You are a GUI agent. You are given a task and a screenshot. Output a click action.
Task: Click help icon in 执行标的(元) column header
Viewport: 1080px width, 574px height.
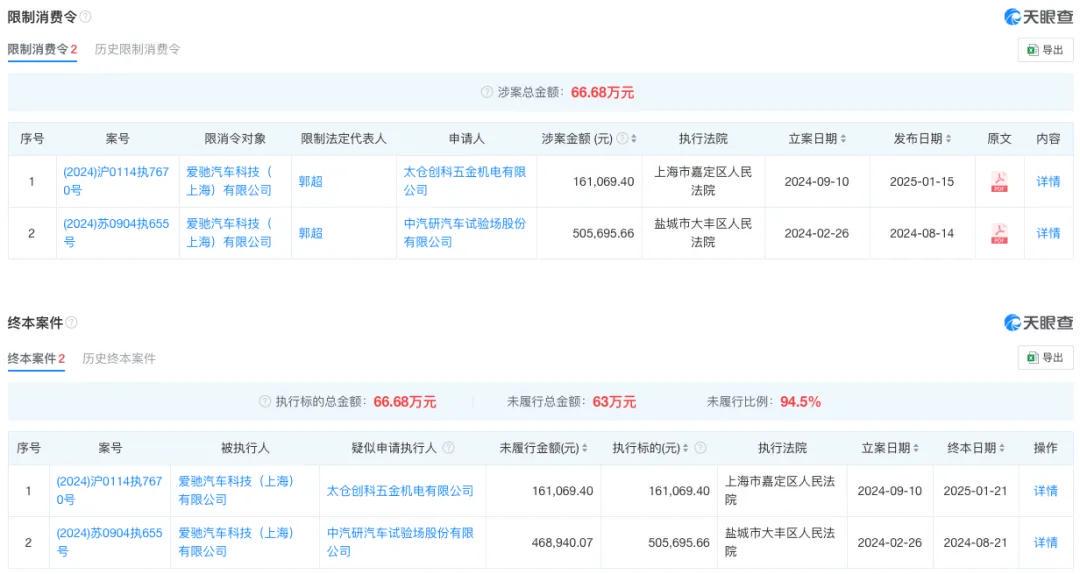pyautogui.click(x=700, y=448)
